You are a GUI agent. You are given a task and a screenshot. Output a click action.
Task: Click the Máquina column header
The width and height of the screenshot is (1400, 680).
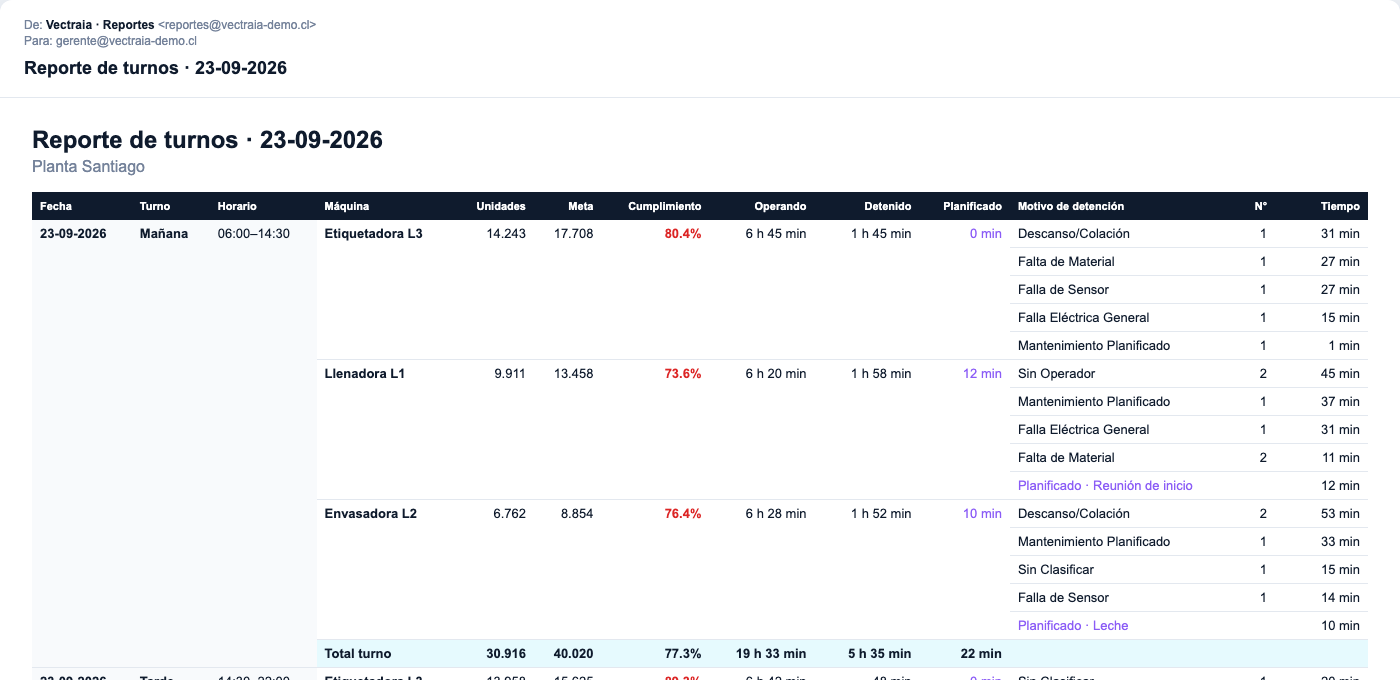click(x=347, y=206)
